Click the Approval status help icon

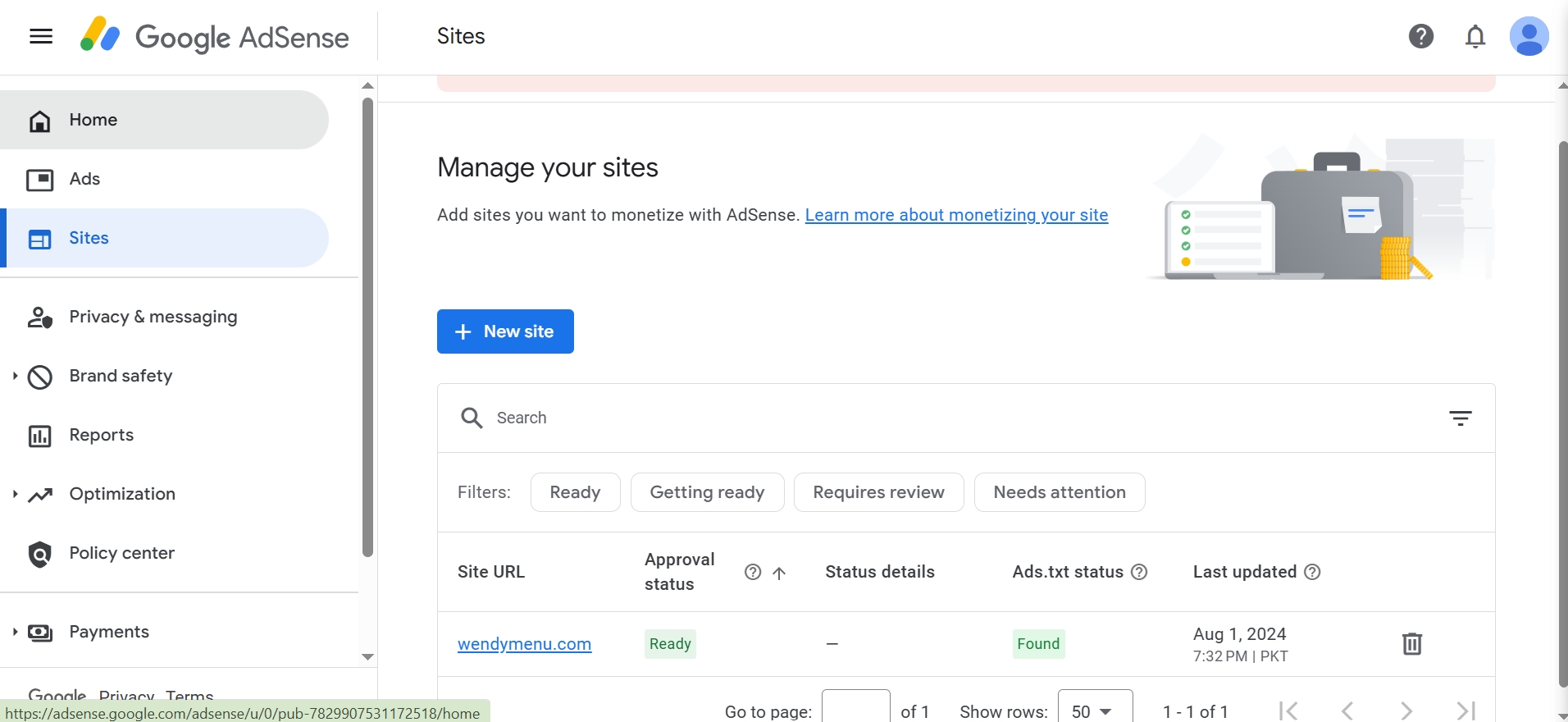pyautogui.click(x=753, y=573)
